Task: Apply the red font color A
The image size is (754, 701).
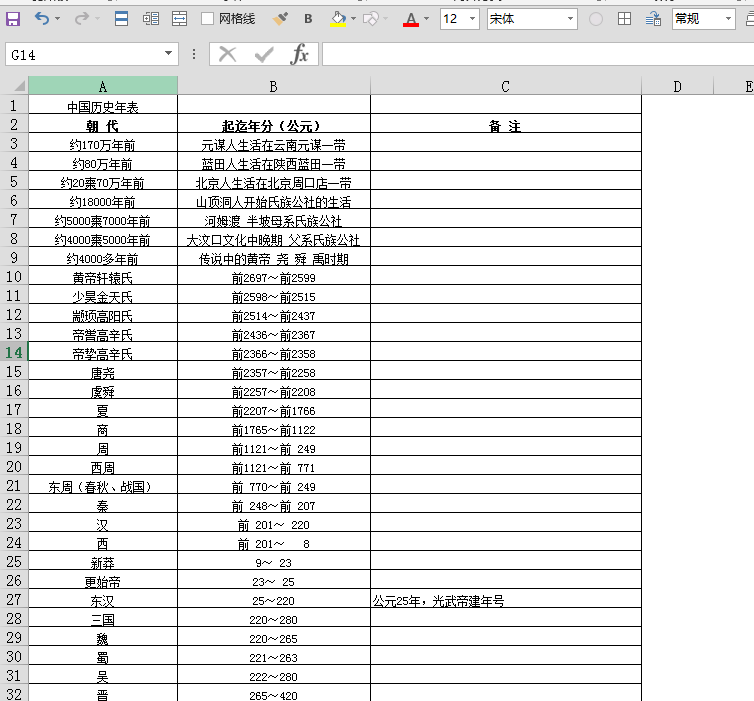Action: coord(411,19)
